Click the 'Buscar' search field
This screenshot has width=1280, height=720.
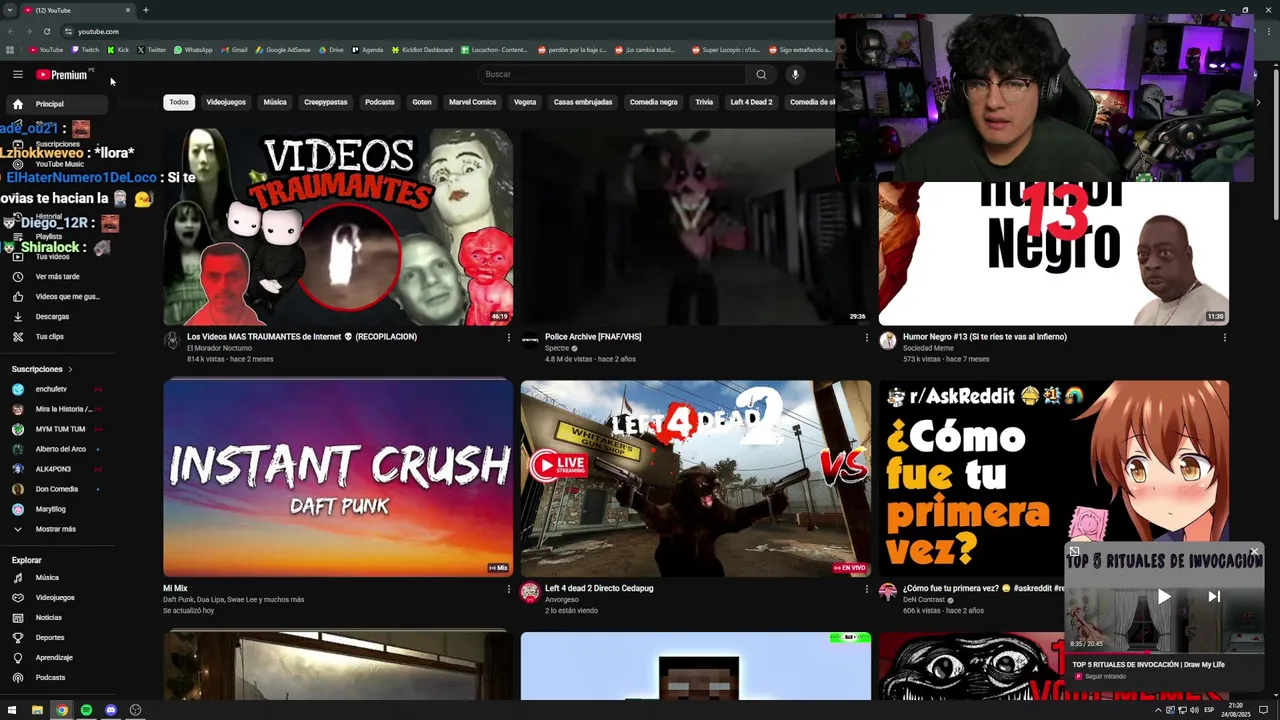(x=612, y=74)
